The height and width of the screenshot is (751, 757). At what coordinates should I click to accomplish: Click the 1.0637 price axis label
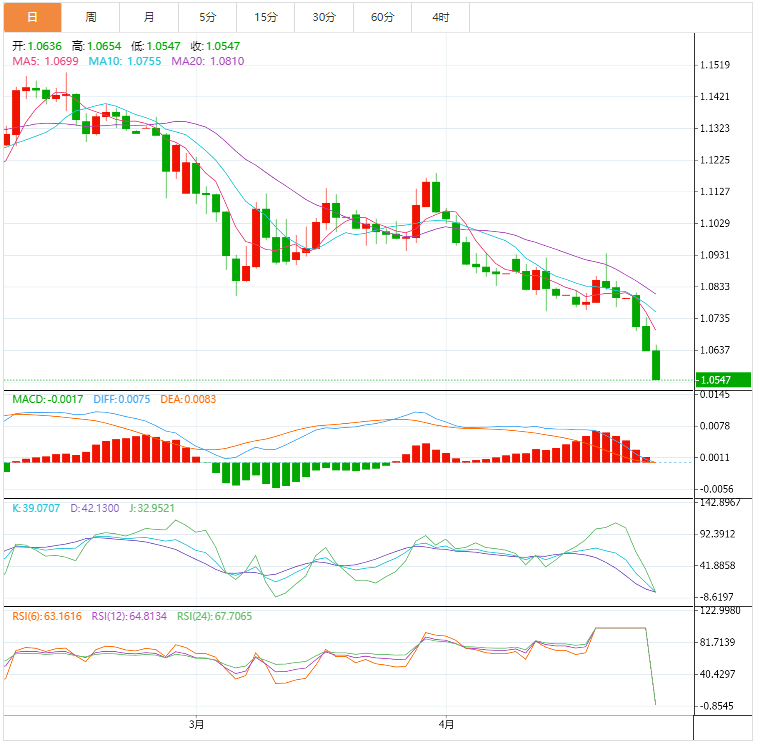click(x=715, y=350)
